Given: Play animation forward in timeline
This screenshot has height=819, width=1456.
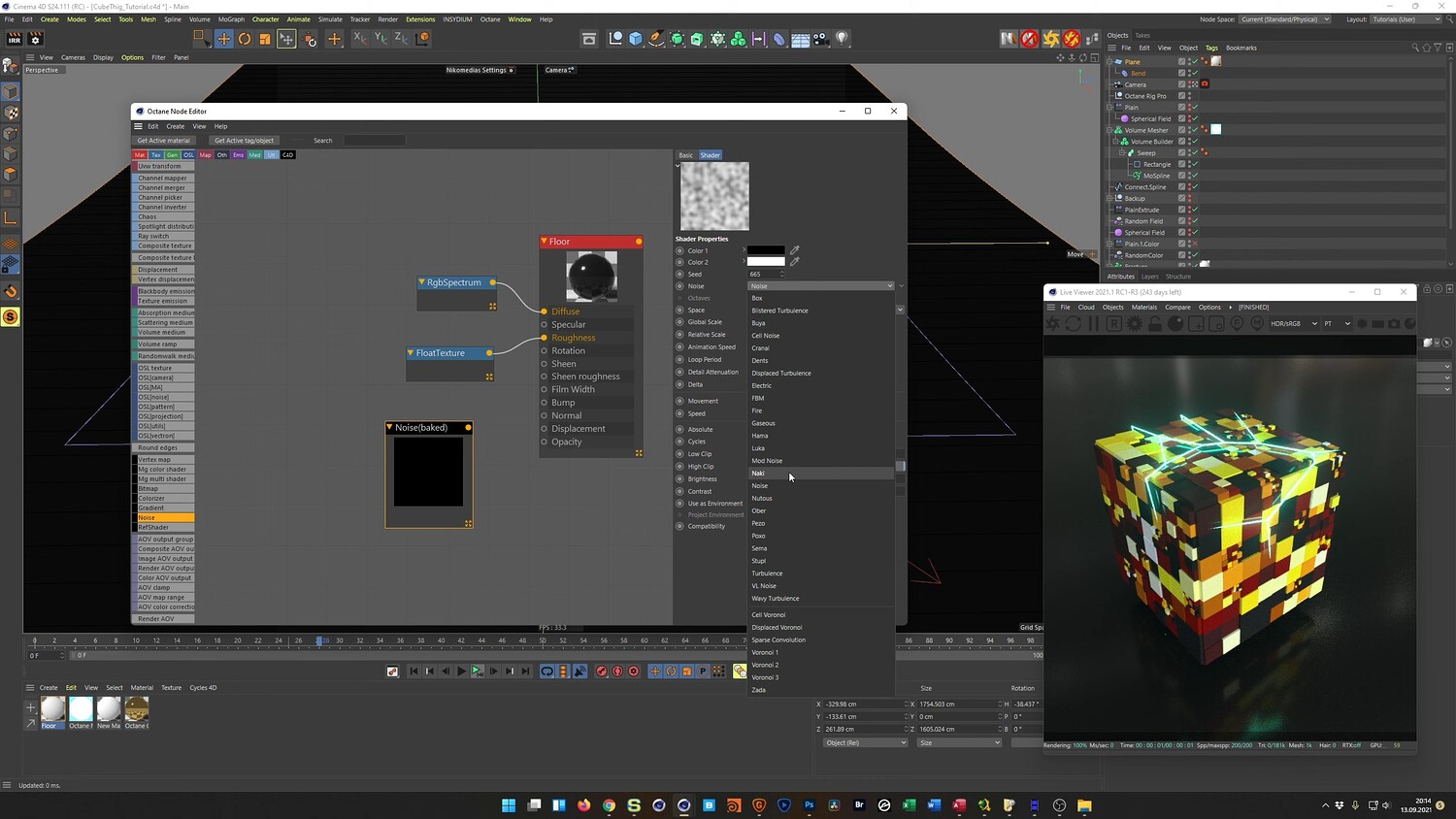Looking at the screenshot, I should pyautogui.click(x=462, y=672).
